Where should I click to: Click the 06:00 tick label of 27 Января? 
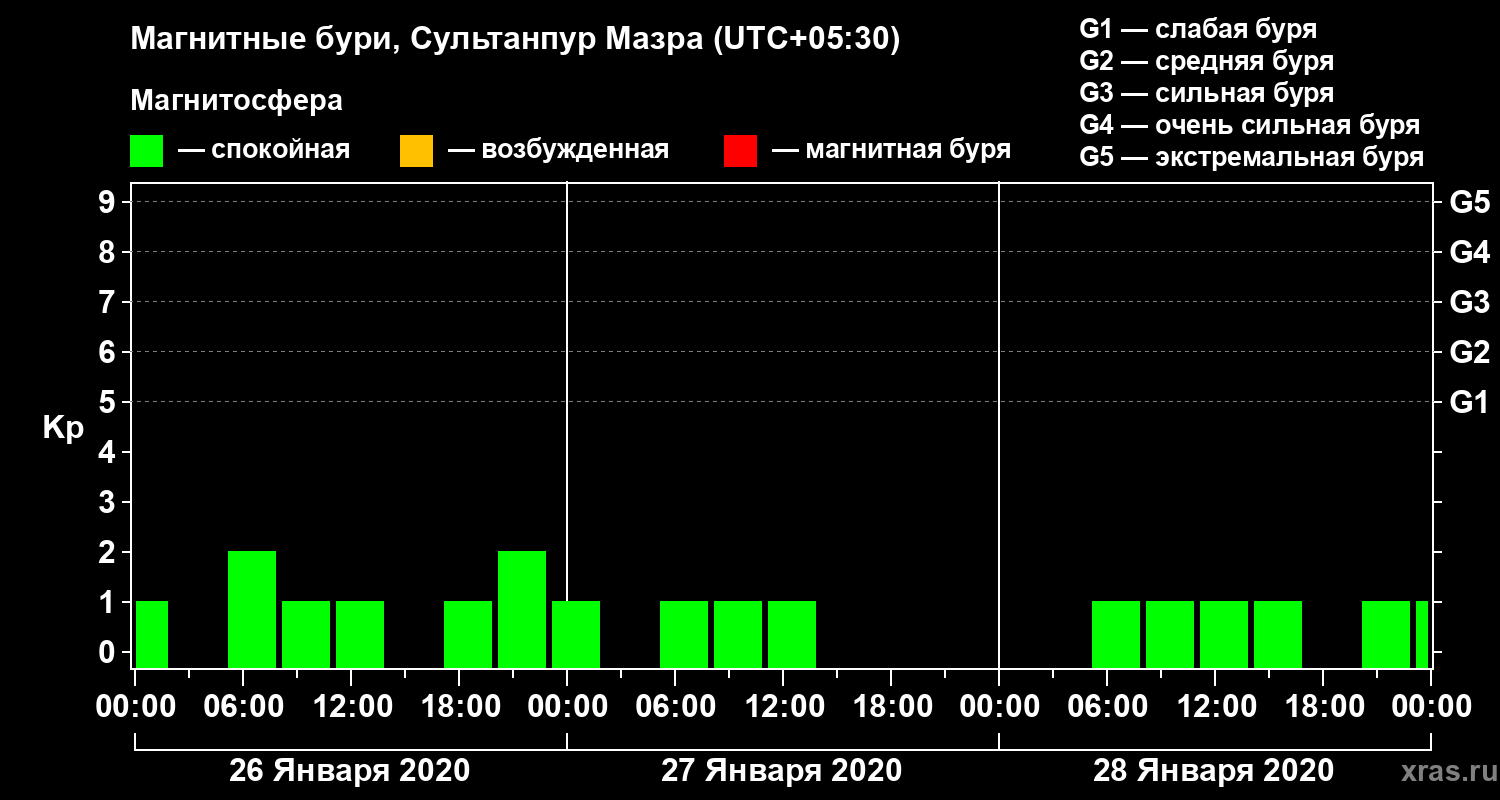[x=675, y=707]
